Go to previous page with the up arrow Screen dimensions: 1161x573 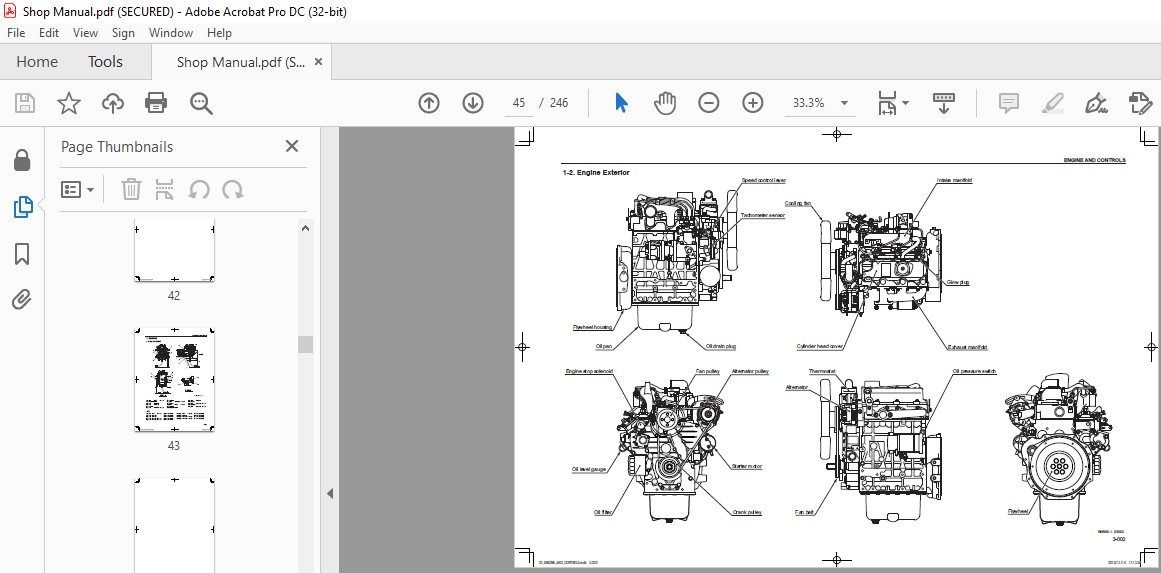click(x=429, y=103)
